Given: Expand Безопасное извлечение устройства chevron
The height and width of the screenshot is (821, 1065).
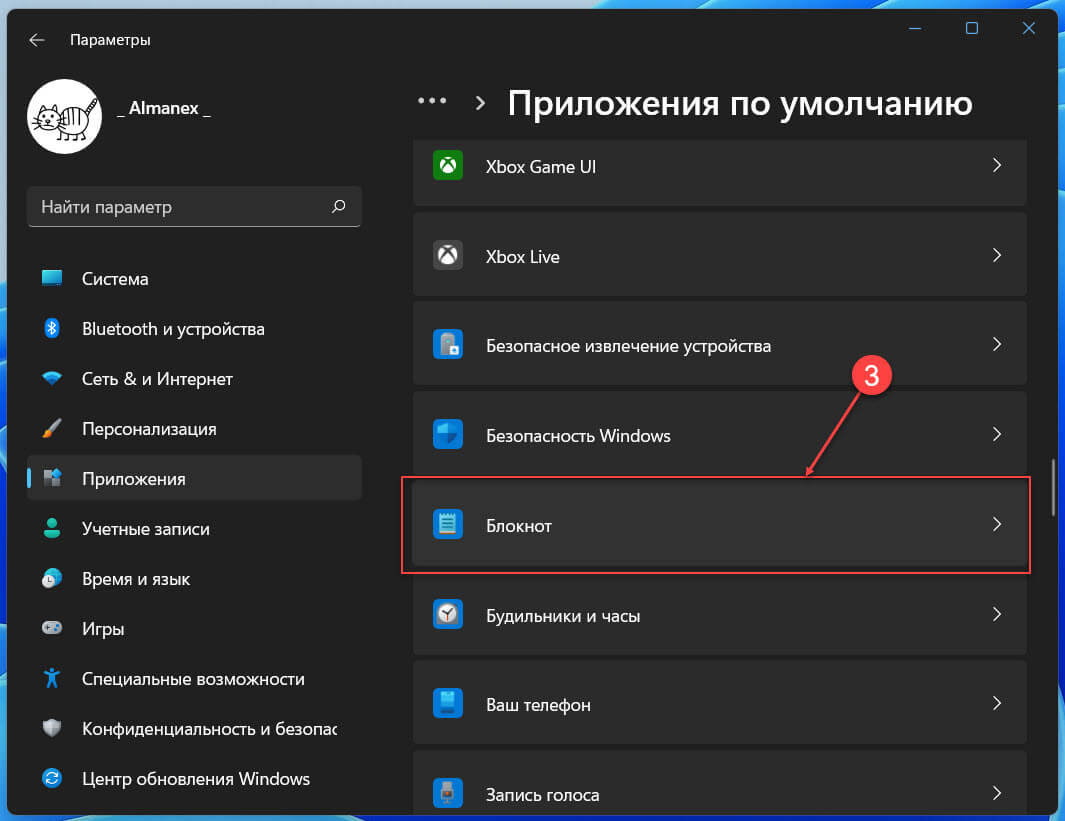Looking at the screenshot, I should [x=996, y=344].
